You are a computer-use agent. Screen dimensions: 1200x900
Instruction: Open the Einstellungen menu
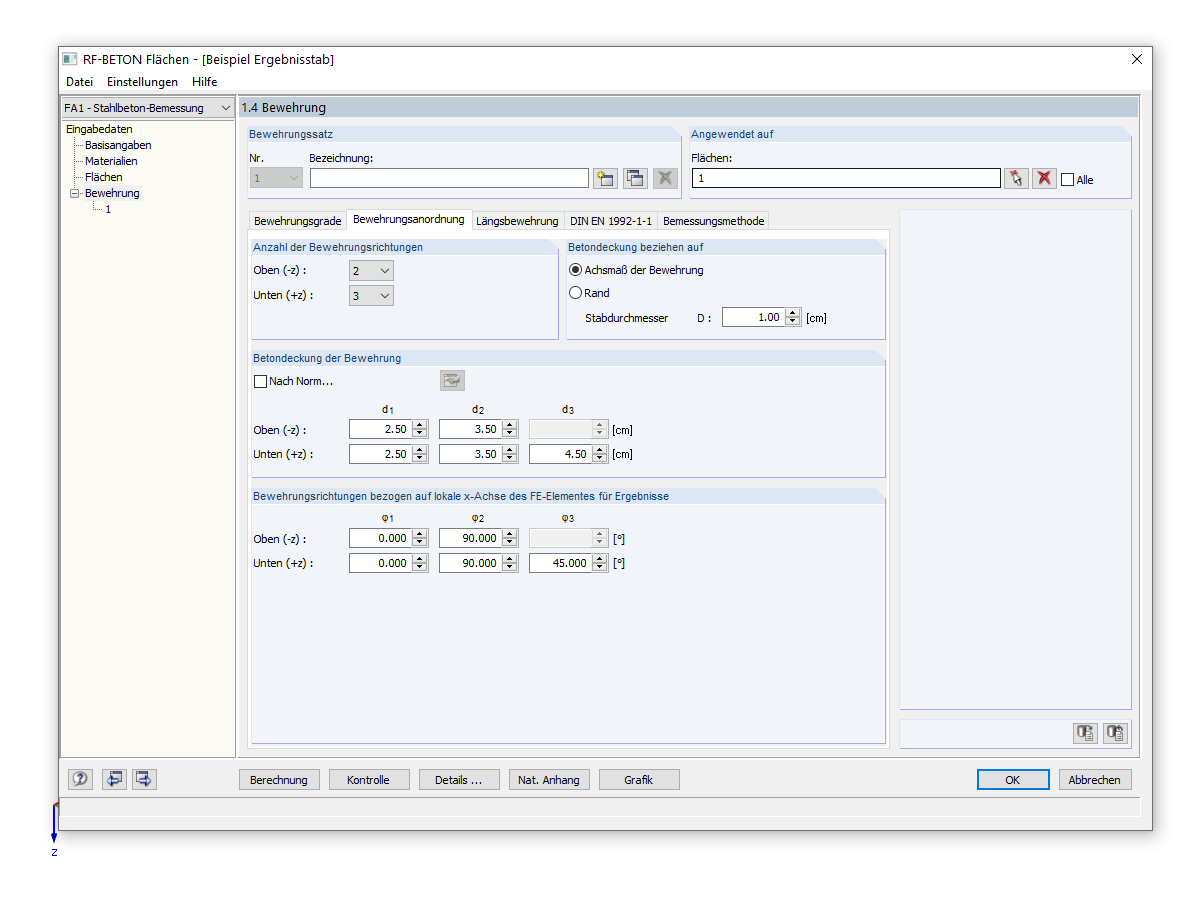pyautogui.click(x=142, y=82)
